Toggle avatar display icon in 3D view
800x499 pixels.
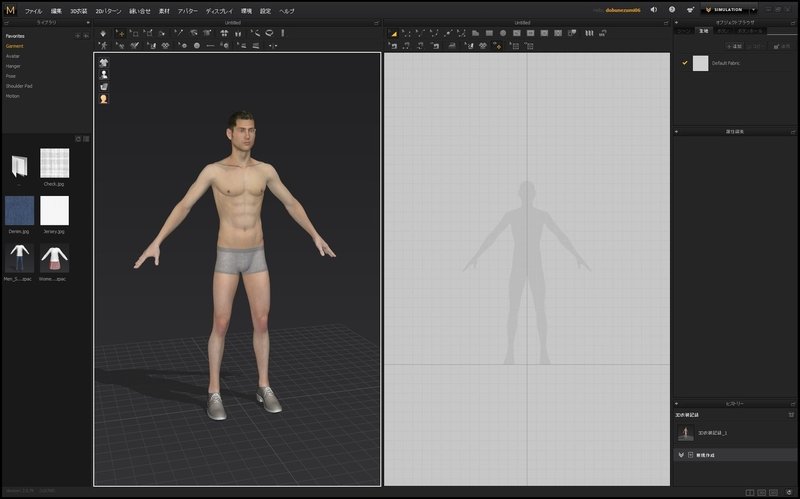[104, 74]
